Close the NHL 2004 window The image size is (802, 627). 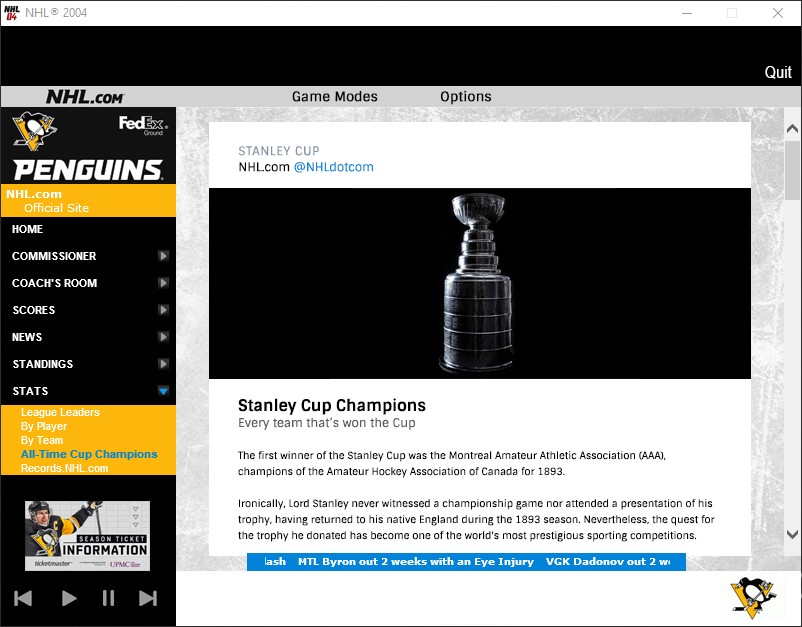click(778, 13)
